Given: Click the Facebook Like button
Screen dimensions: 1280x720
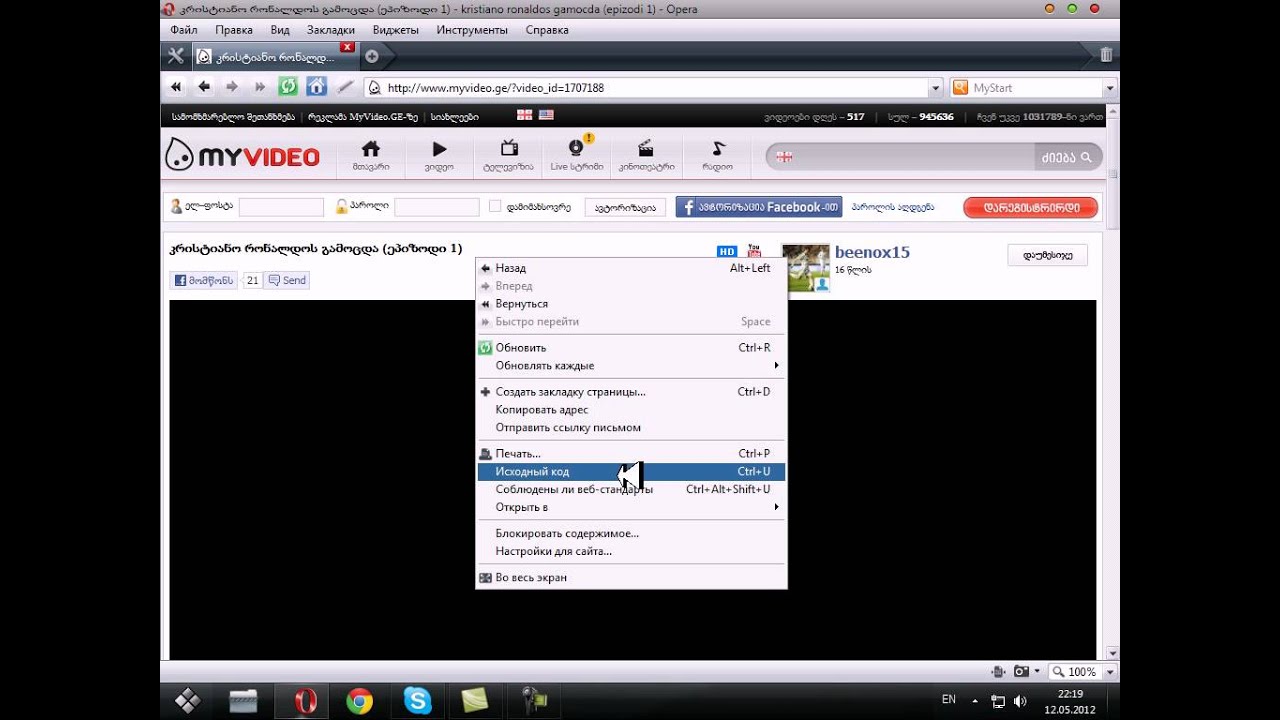Looking at the screenshot, I should (204, 281).
